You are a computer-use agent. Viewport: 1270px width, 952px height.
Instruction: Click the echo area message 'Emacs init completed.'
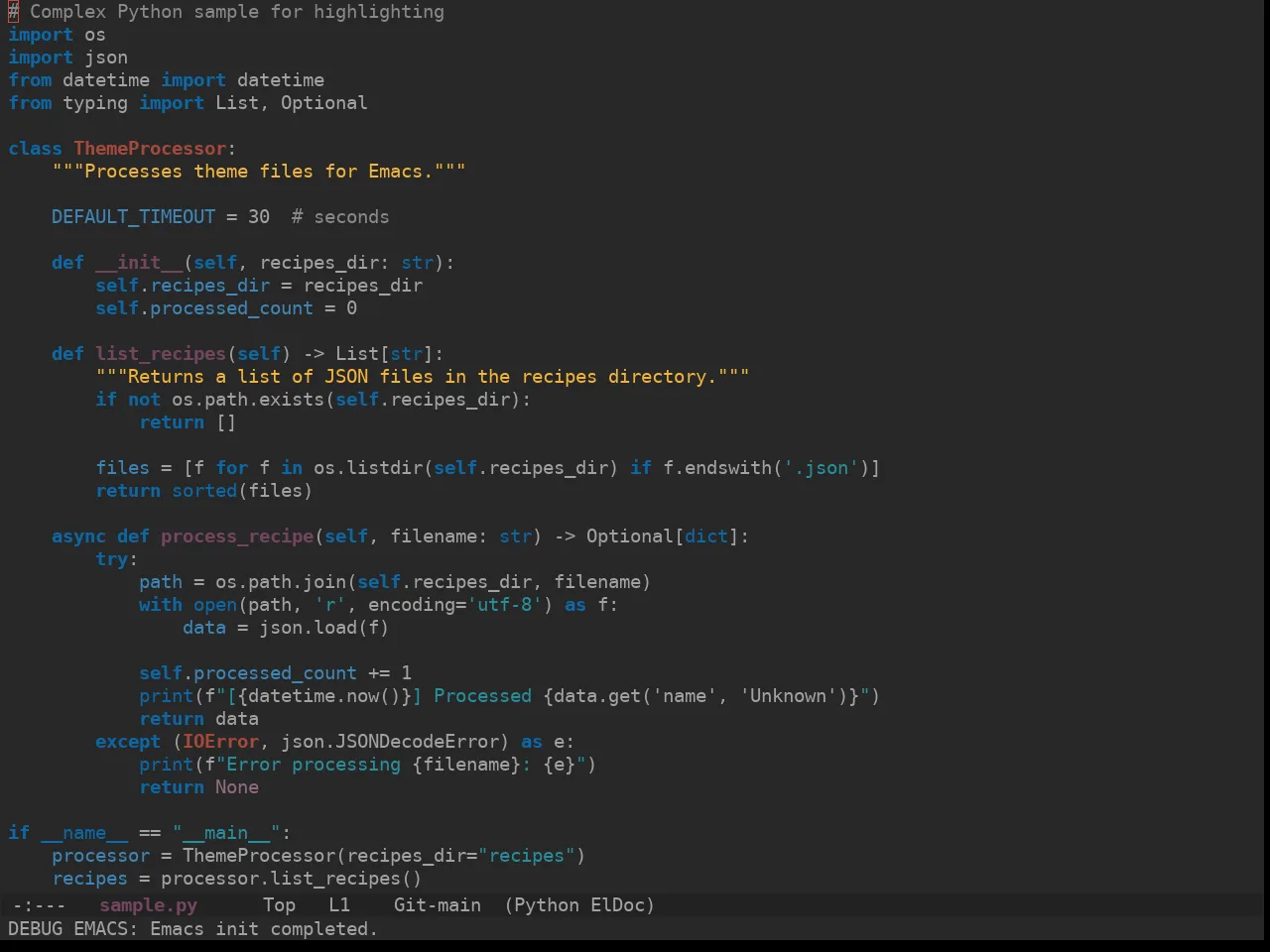pos(264,928)
